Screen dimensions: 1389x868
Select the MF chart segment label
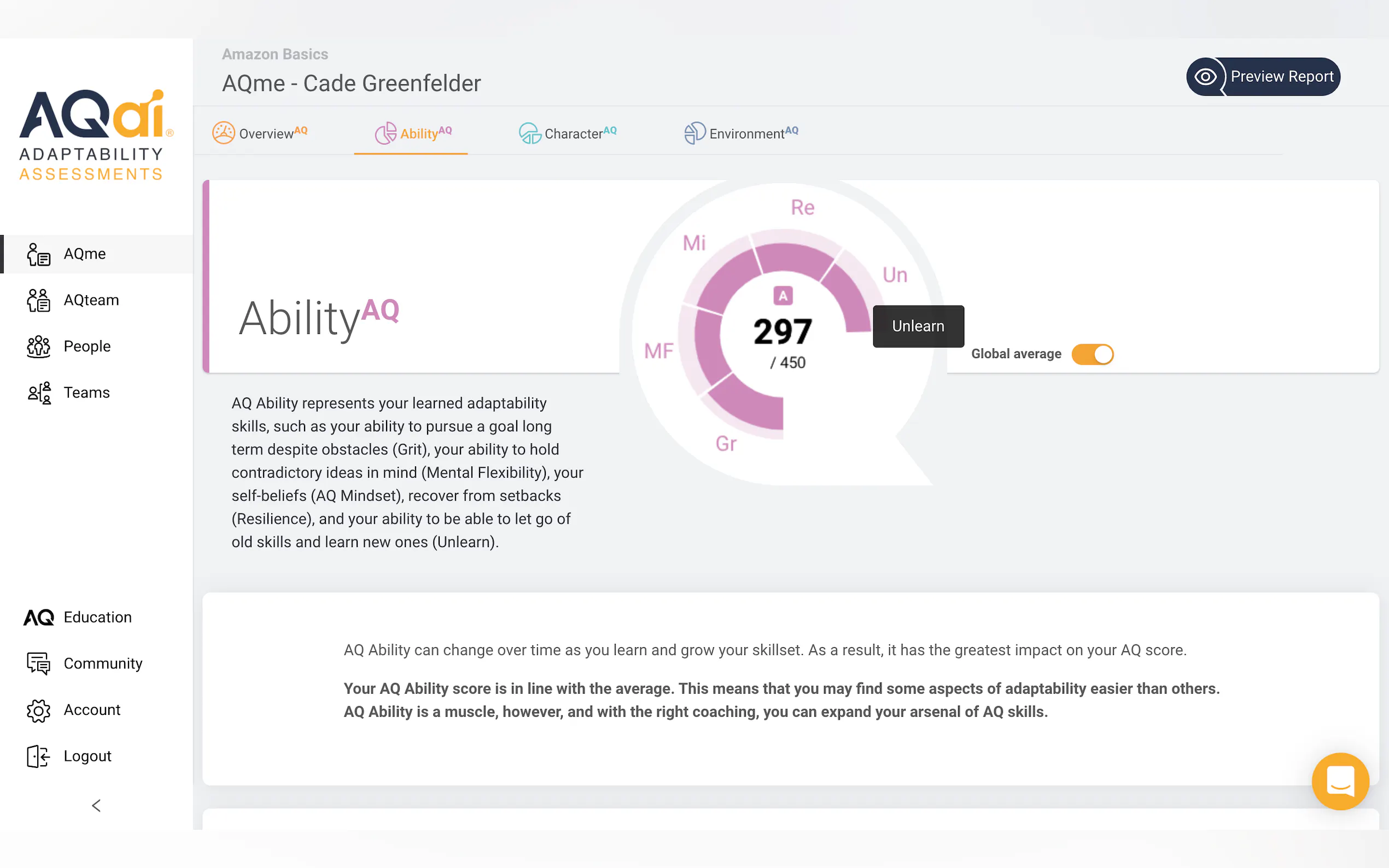[x=658, y=351]
